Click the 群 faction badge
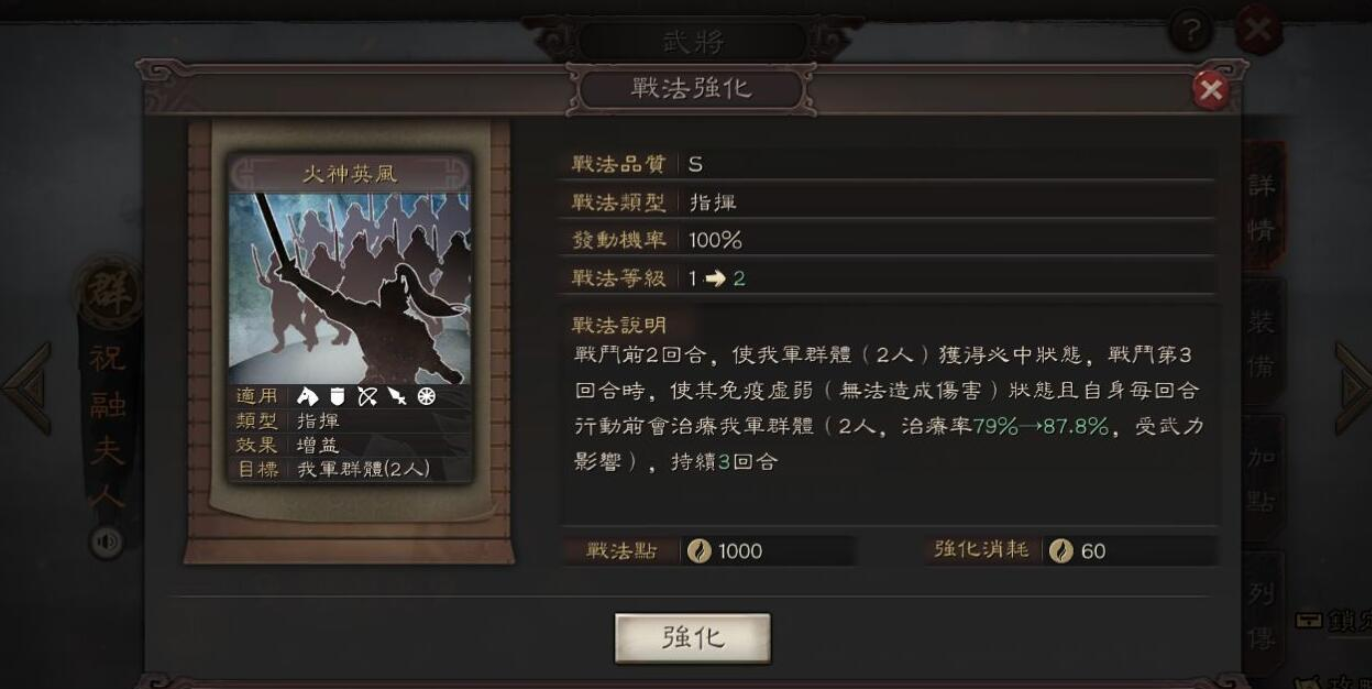 point(110,293)
